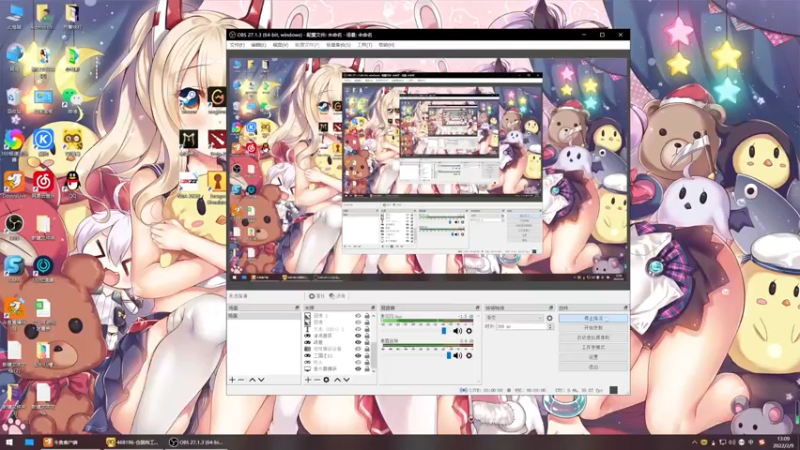Screen dimensions: 800x450
Task: Click the 开始录制 start recording button
Action: (593, 328)
